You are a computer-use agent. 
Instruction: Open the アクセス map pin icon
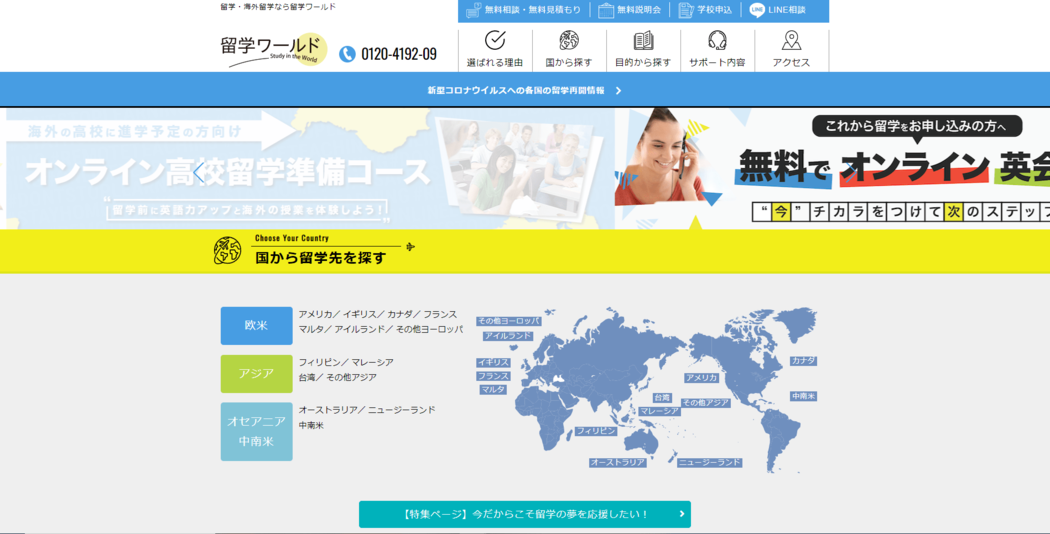point(791,40)
